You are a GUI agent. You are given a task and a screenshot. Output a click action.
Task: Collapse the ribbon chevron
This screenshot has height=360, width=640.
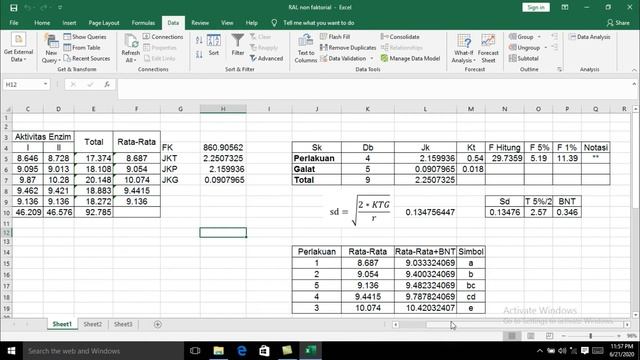pyautogui.click(x=634, y=70)
